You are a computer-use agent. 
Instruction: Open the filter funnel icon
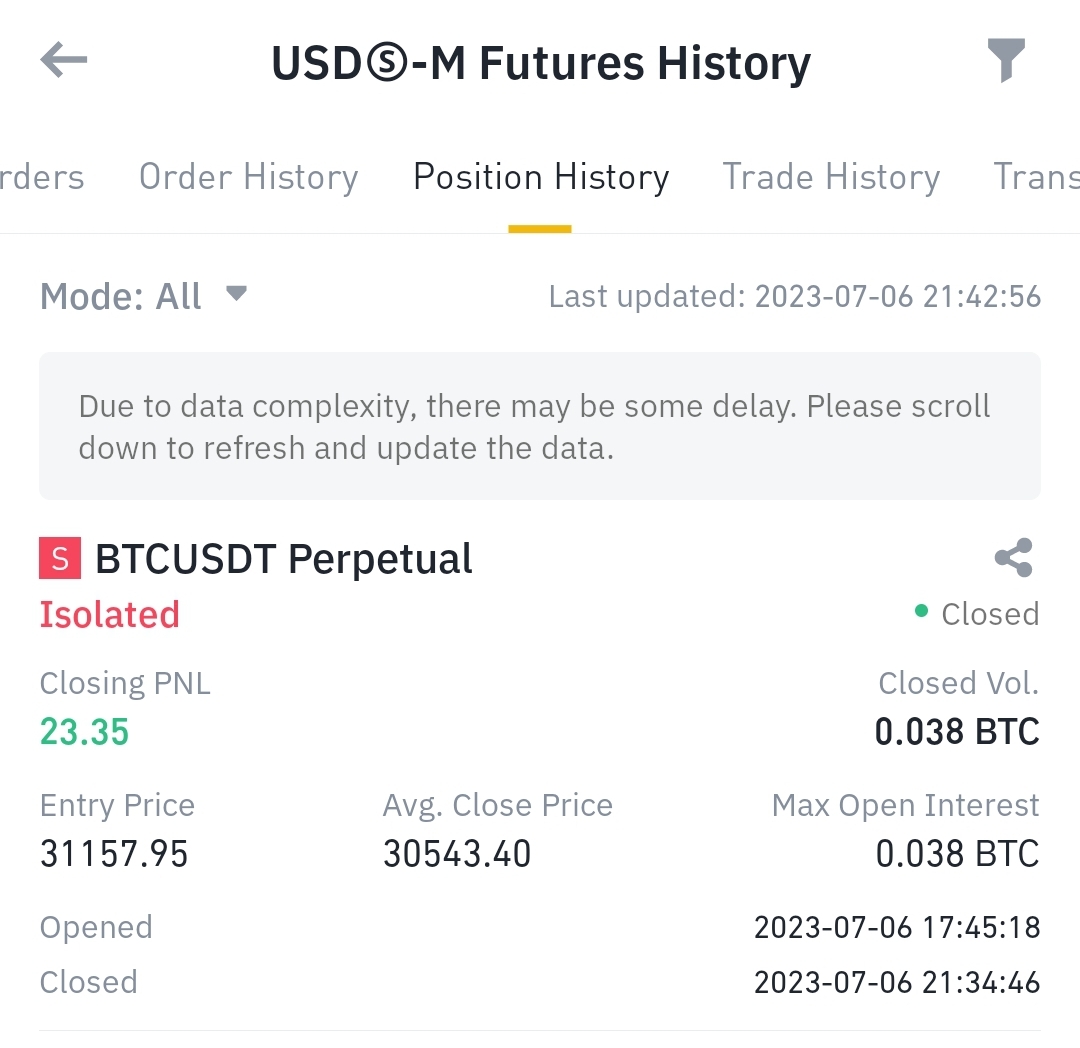[x=1006, y=61]
